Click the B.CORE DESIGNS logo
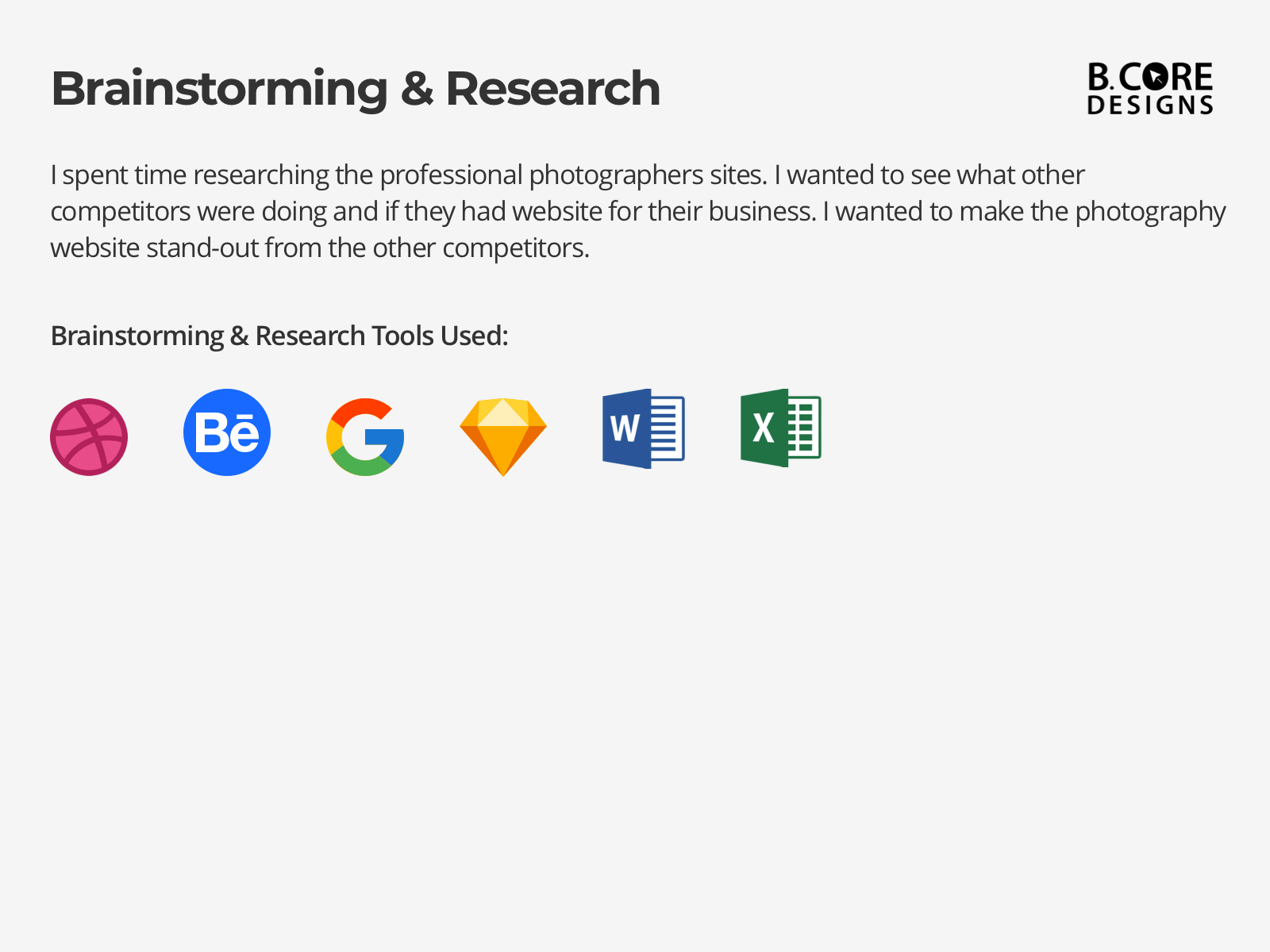1270x952 pixels. (x=1149, y=88)
